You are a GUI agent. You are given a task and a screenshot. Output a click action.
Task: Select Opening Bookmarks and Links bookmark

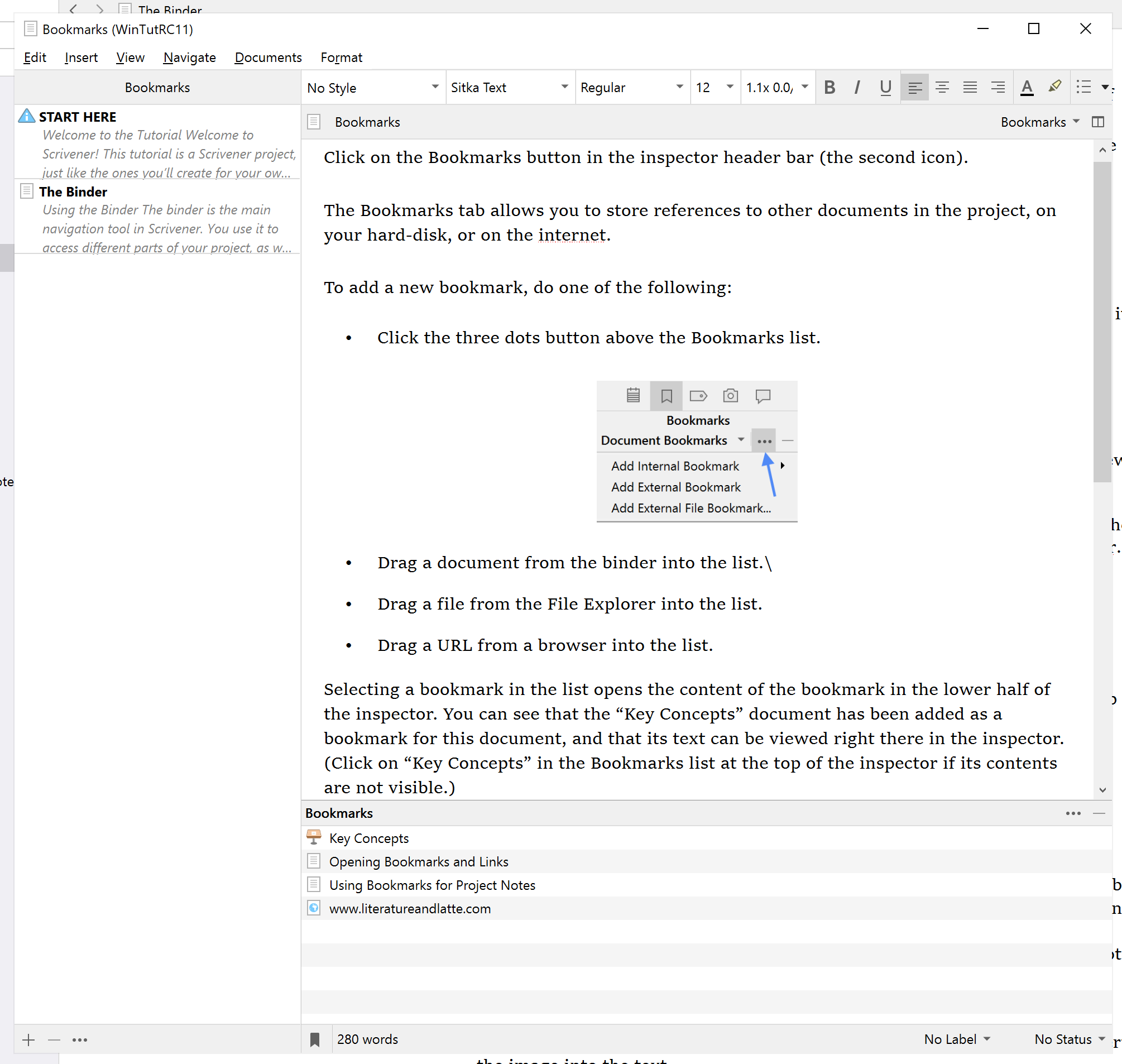(x=706, y=861)
